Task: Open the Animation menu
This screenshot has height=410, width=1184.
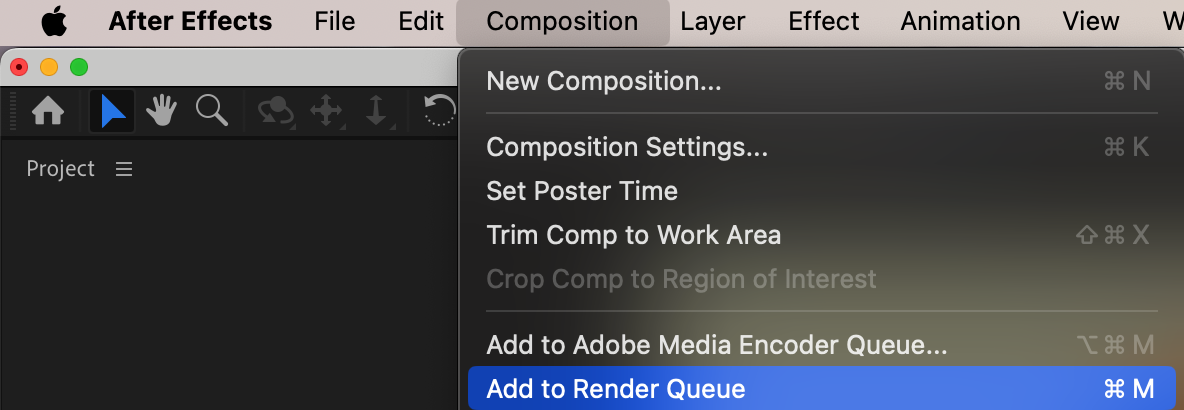Action: 960,21
